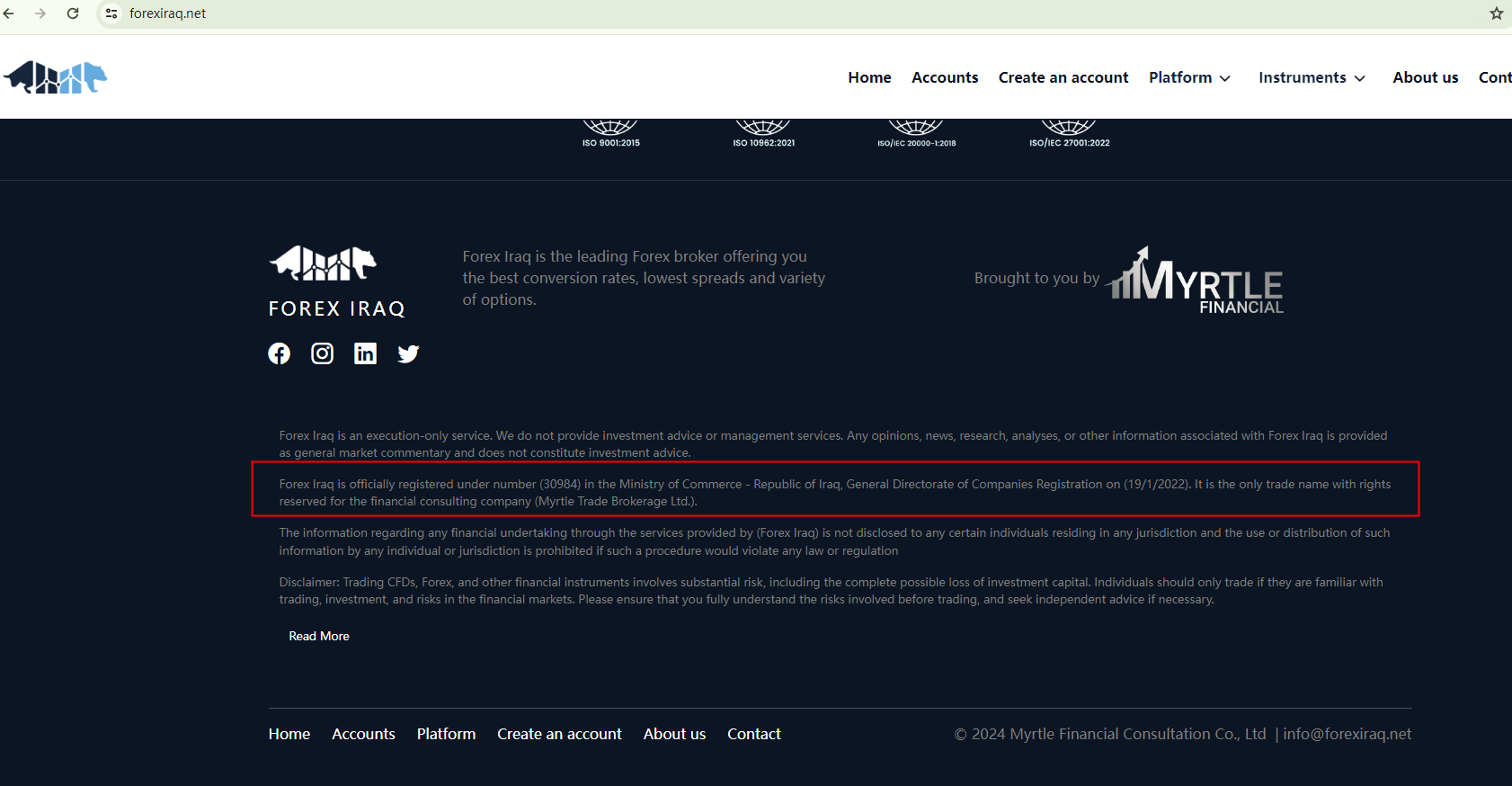The height and width of the screenshot is (786, 1512).
Task: Expand the Platform dropdown in top navigation
Action: tap(1190, 77)
